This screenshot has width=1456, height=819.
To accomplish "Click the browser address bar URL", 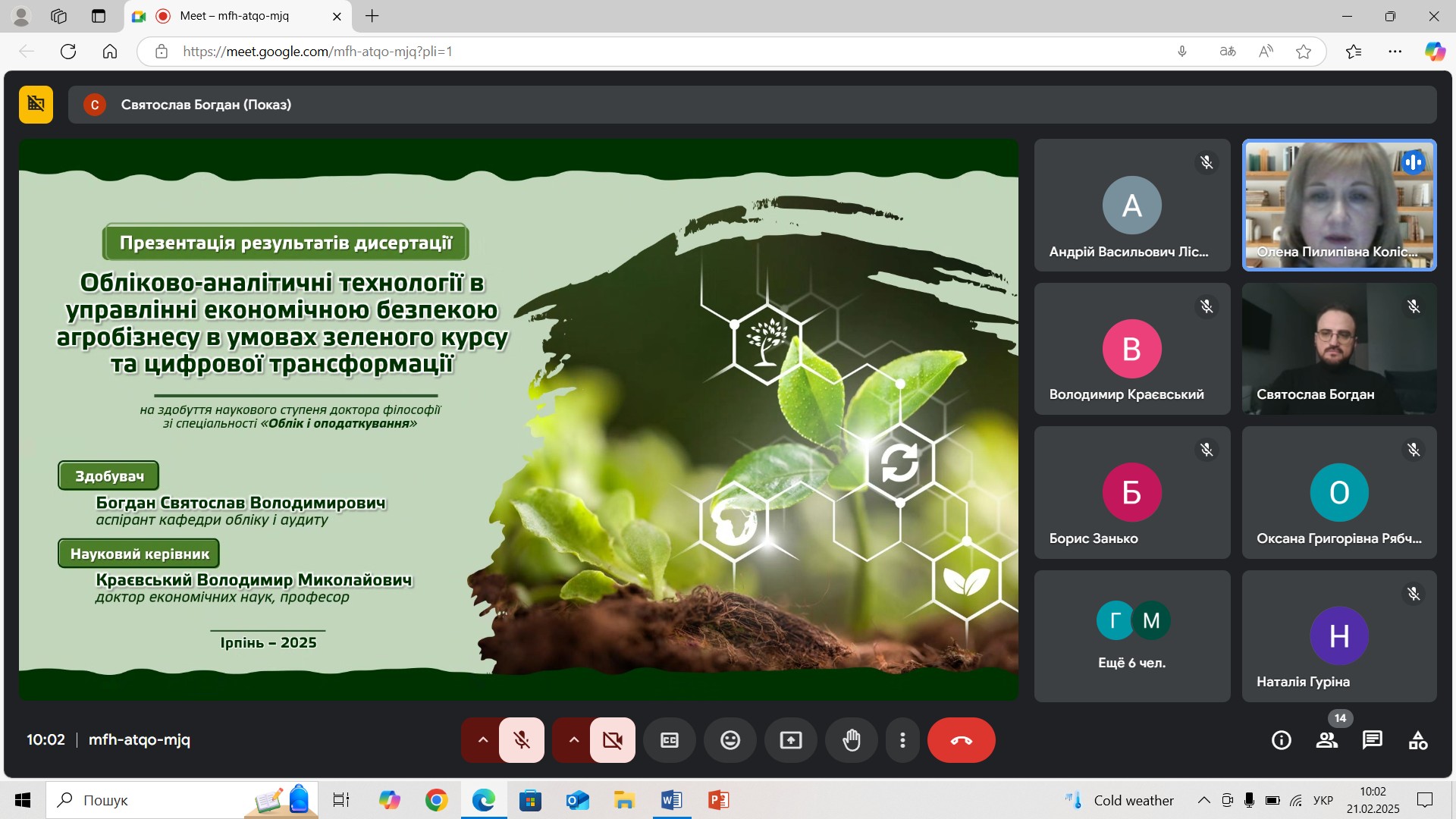I will tap(318, 52).
